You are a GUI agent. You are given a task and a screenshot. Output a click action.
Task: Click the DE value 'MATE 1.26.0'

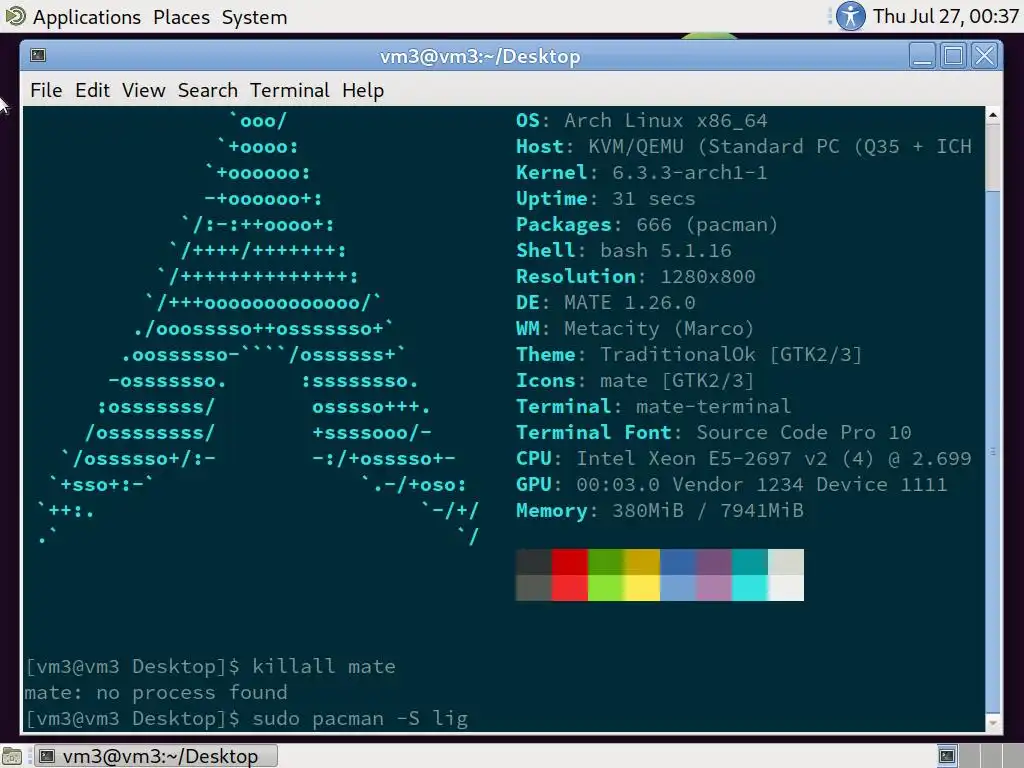(630, 302)
